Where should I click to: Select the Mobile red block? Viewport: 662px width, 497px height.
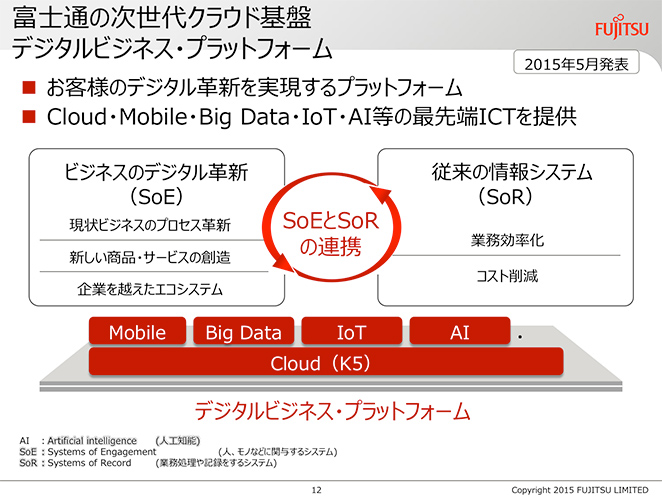pos(137,332)
